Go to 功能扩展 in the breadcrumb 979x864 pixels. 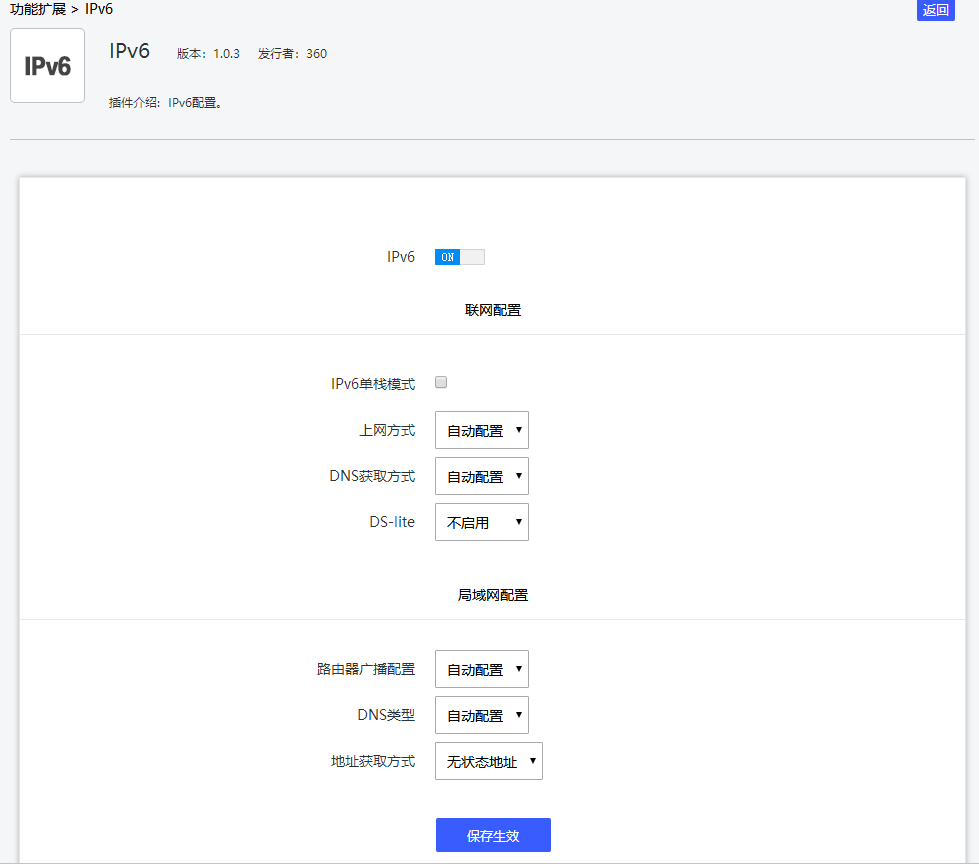point(38,9)
